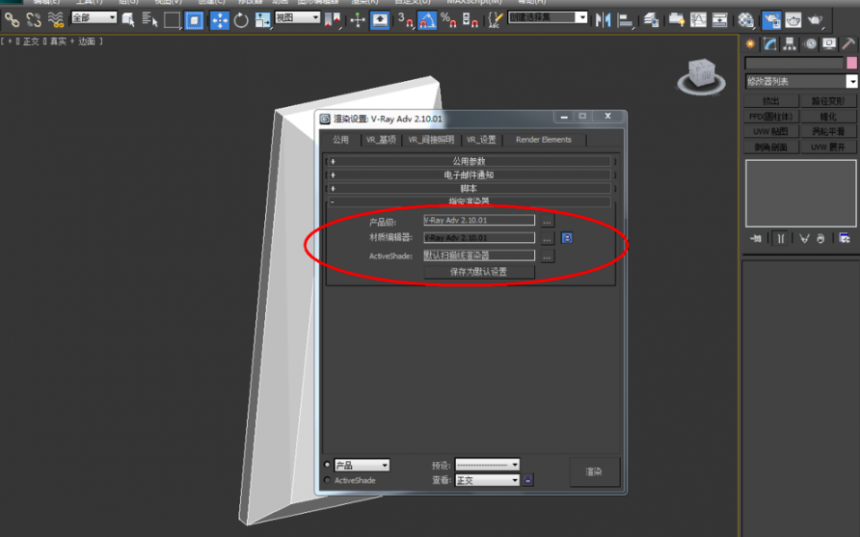The image size is (860, 537).
Task: Switch to the Render Elements tab
Action: [544, 140]
